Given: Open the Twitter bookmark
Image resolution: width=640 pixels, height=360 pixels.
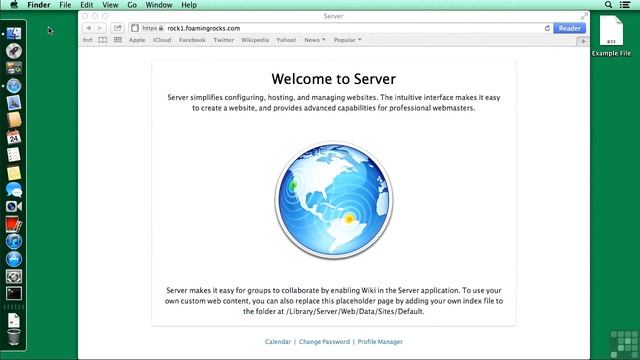Looking at the screenshot, I should click(224, 40).
